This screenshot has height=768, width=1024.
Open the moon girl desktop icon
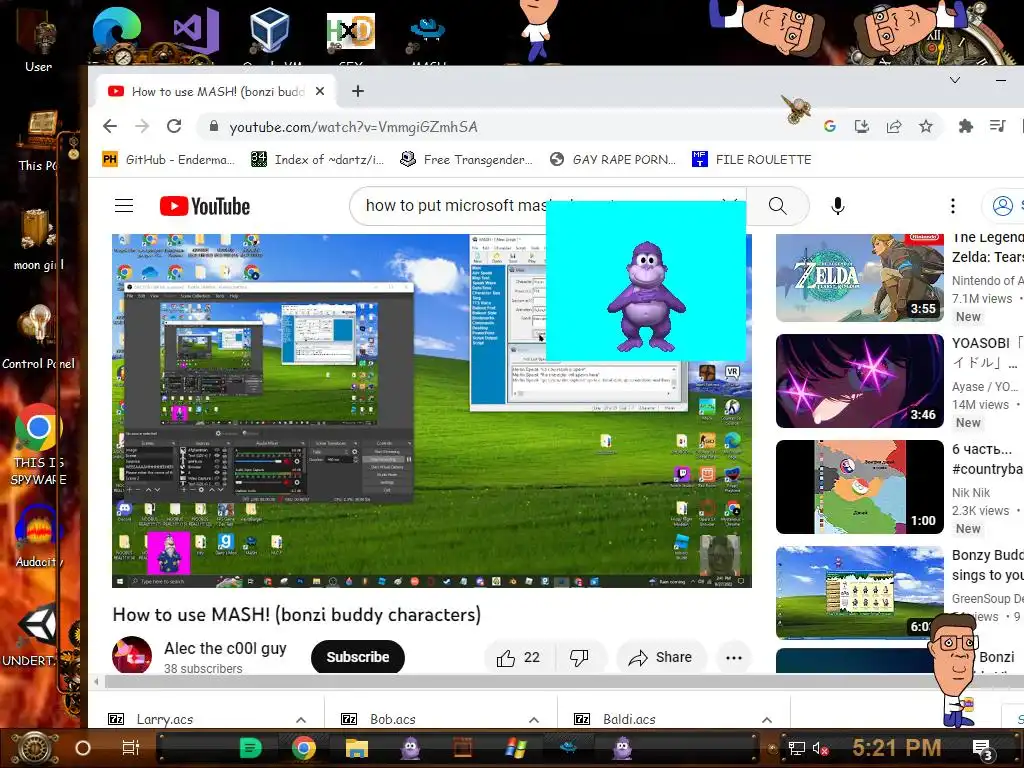coord(39,239)
